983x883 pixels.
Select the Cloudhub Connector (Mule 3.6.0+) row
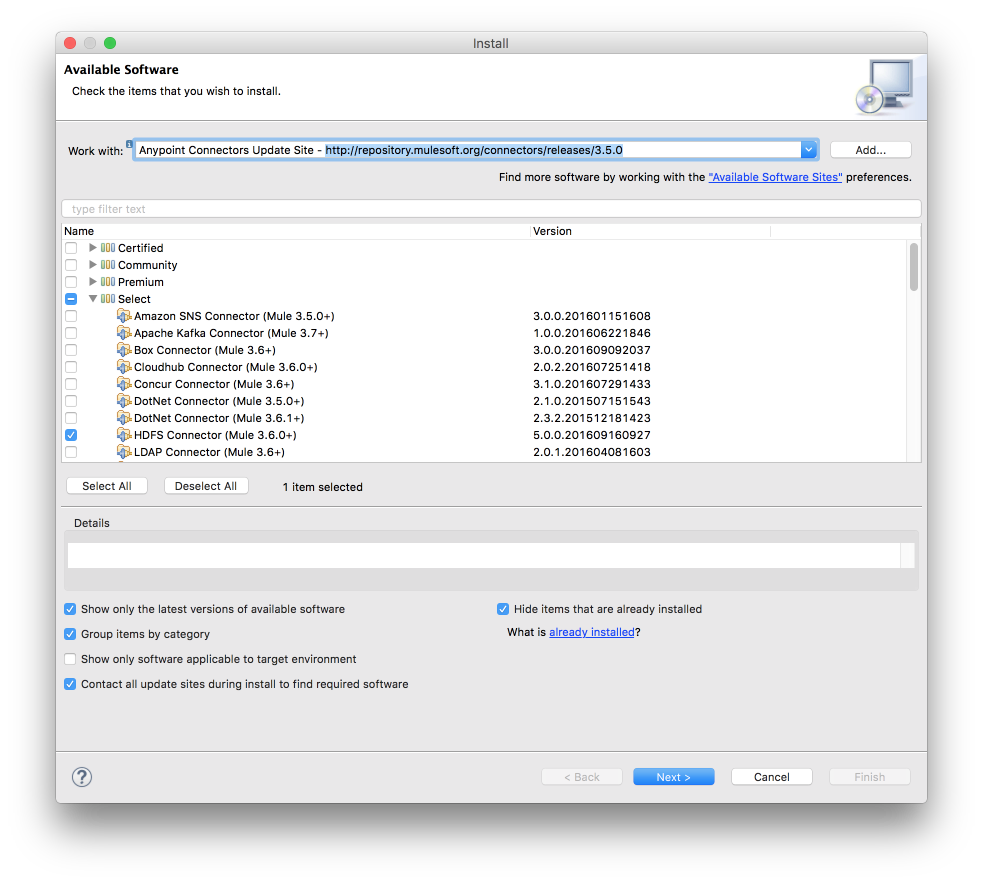(x=485, y=367)
